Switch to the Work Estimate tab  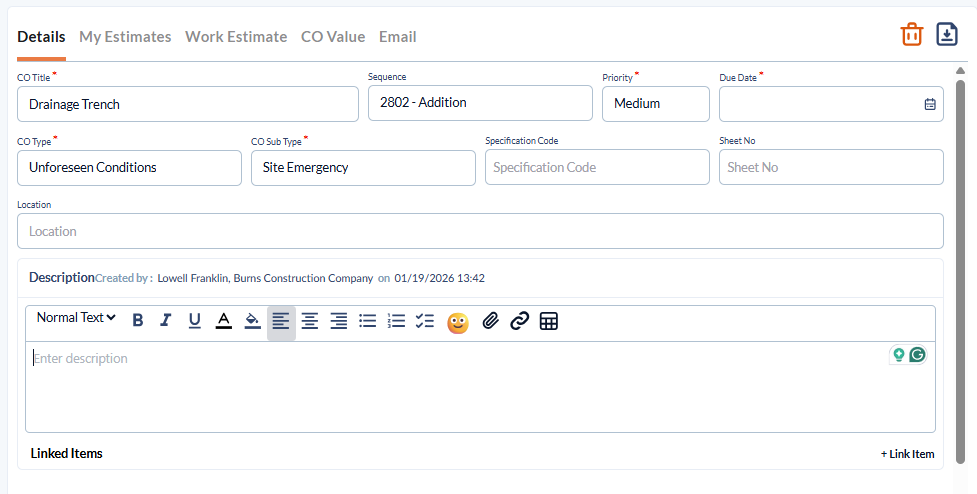click(x=236, y=37)
